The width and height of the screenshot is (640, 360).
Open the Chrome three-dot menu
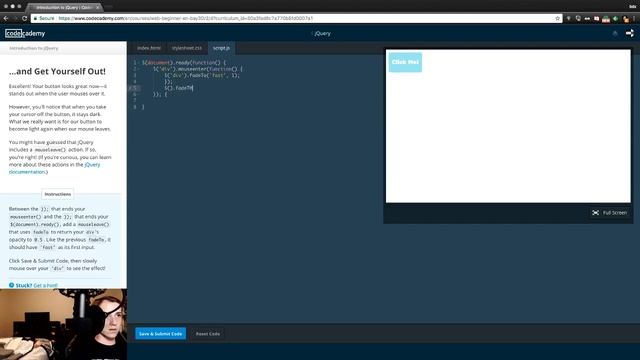[635, 19]
